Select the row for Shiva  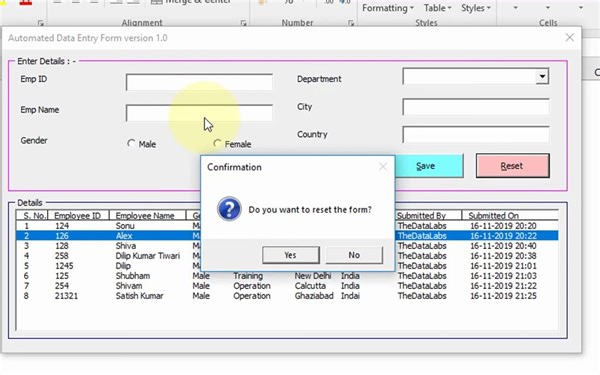click(x=287, y=246)
